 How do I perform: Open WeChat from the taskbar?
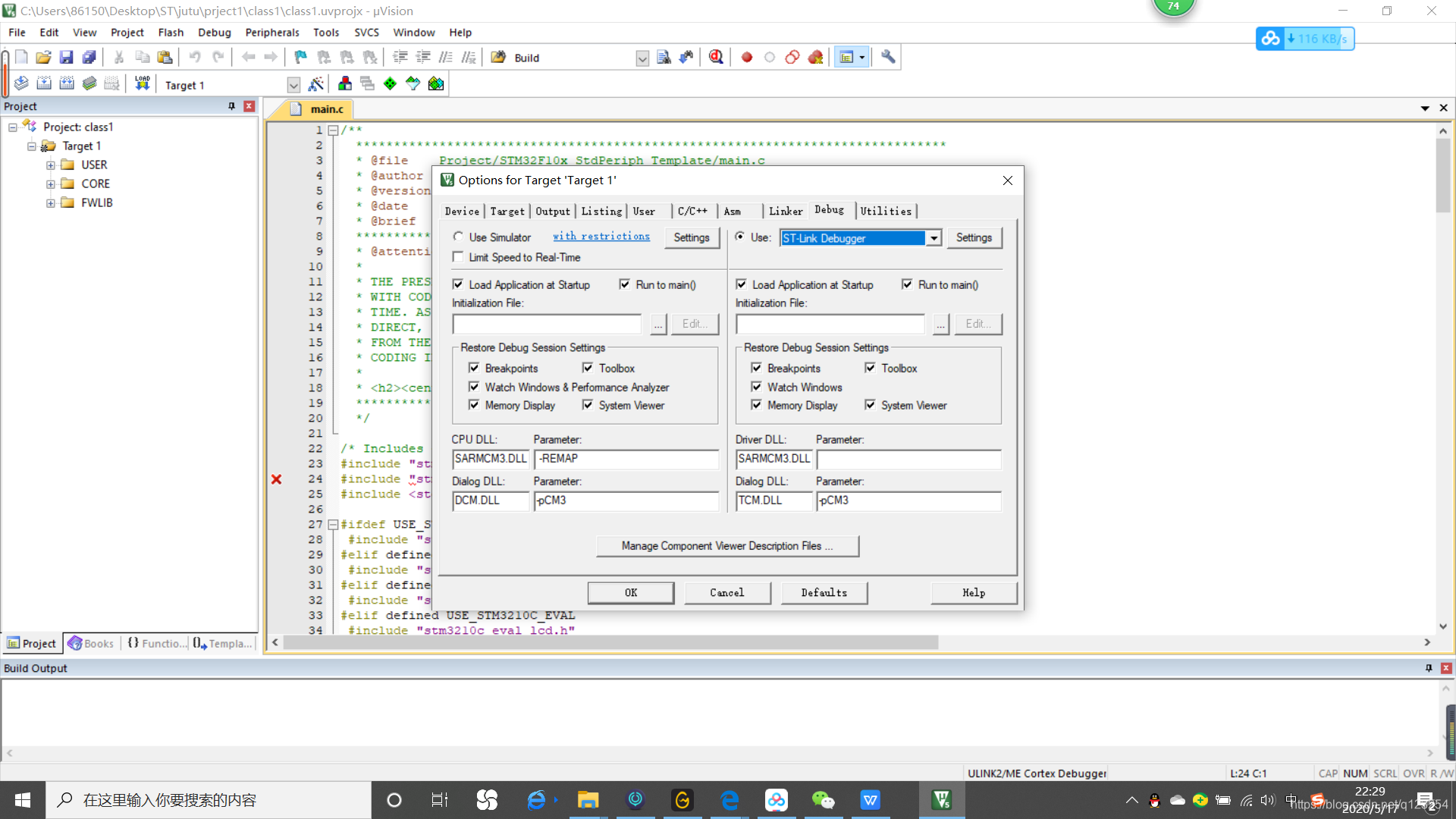pos(823,800)
